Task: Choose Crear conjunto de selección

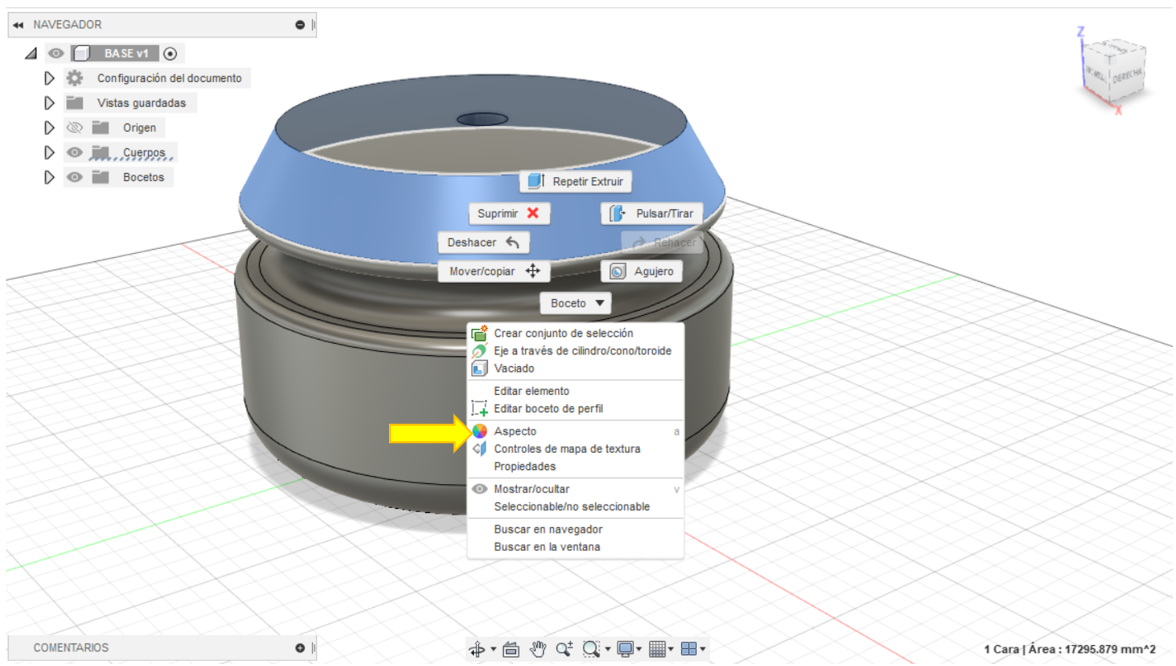Action: pyautogui.click(x=575, y=333)
